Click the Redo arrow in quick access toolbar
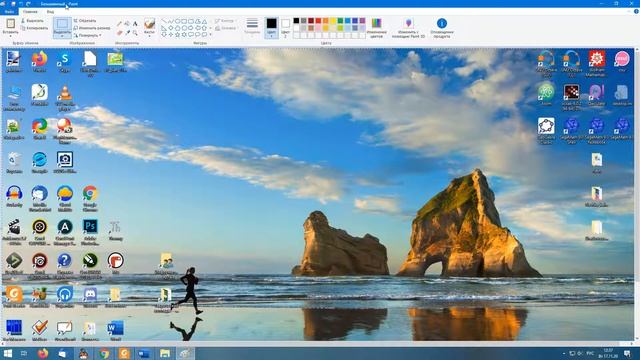This screenshot has height=360, width=640. point(28,4)
